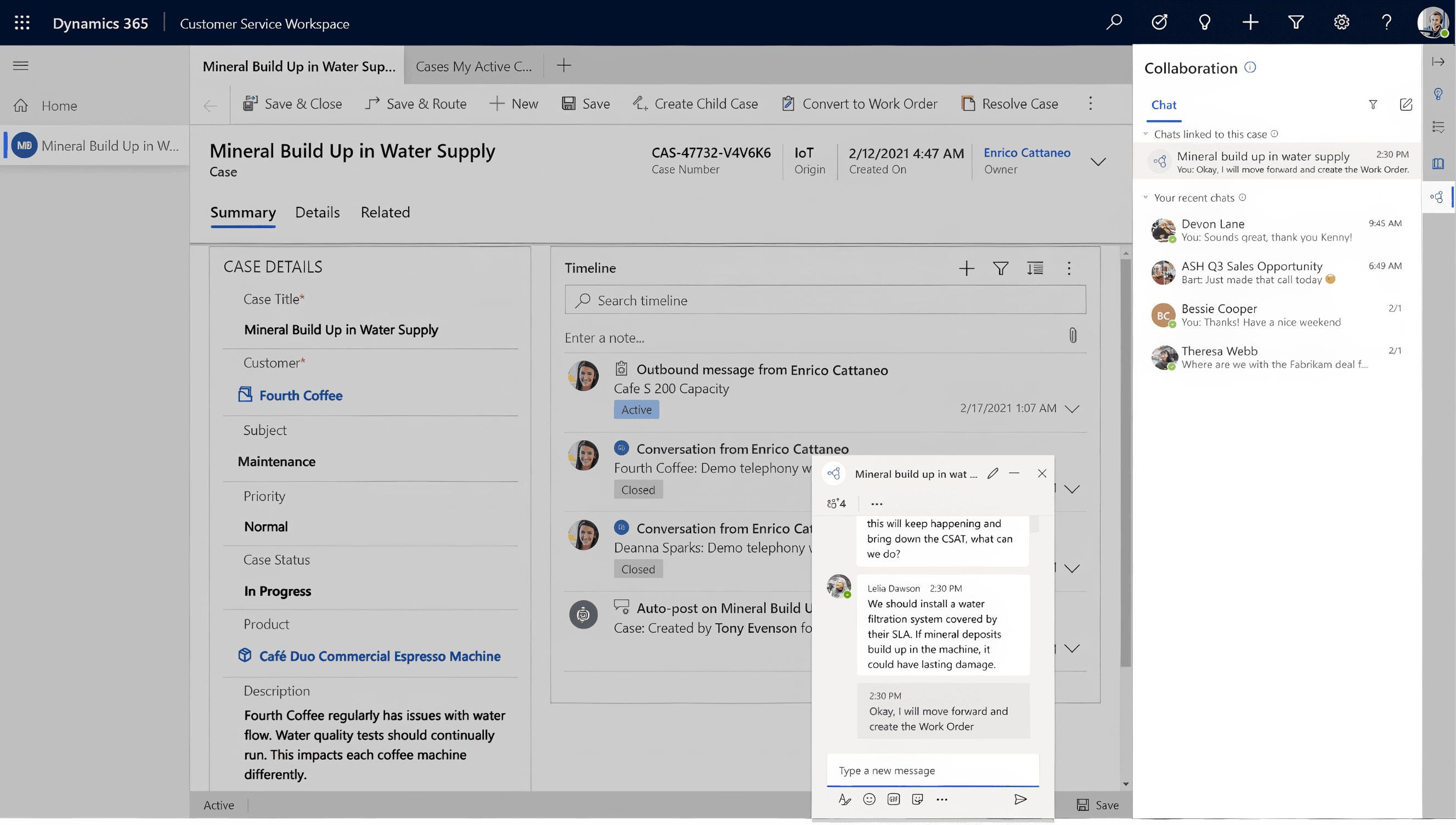Viewport: 1456px width, 825px height.
Task: Open the Dynamics 365 app launcher grid
Action: pos(22,22)
